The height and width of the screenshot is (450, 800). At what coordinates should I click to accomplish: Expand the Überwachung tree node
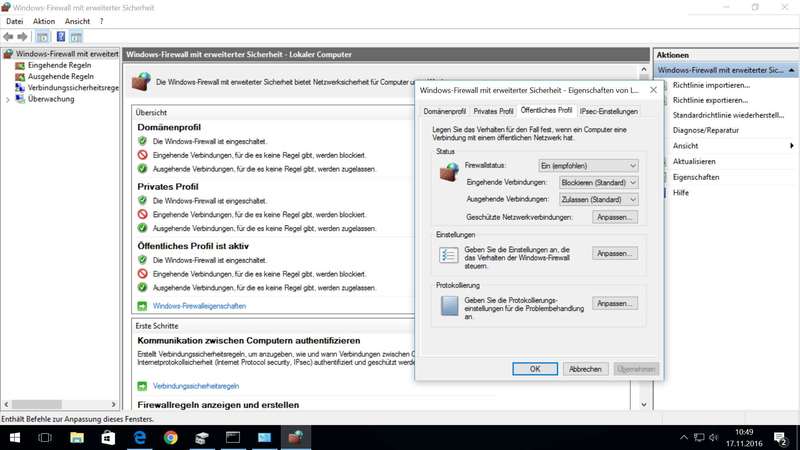tap(8, 99)
